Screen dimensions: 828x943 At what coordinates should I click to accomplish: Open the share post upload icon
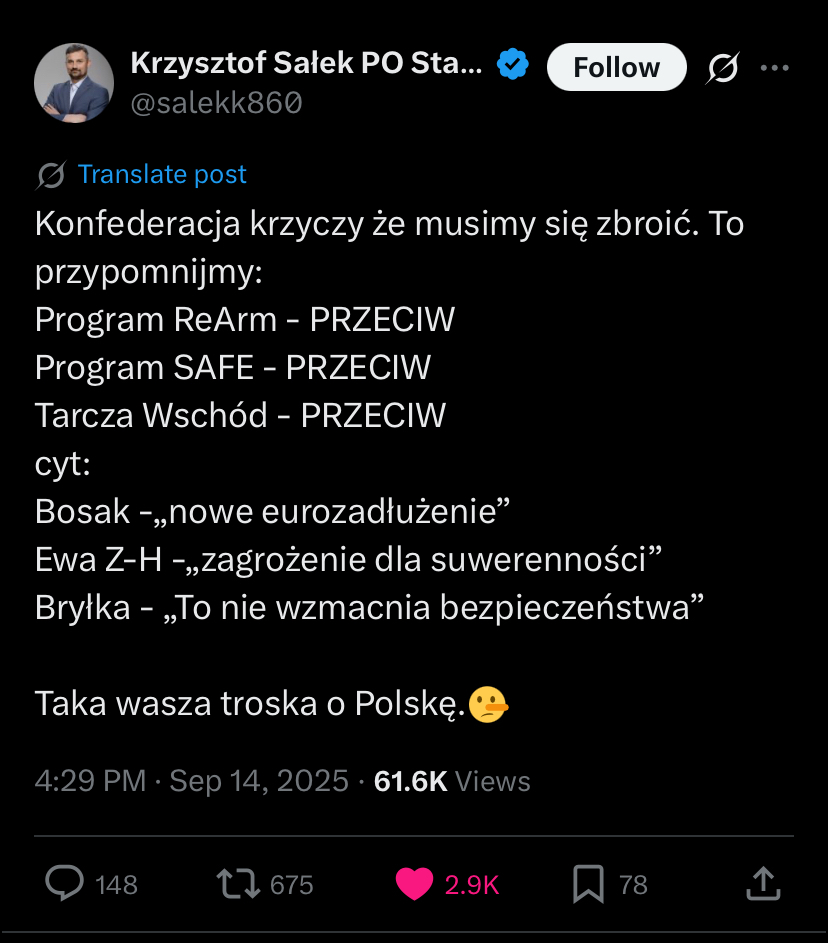point(762,883)
